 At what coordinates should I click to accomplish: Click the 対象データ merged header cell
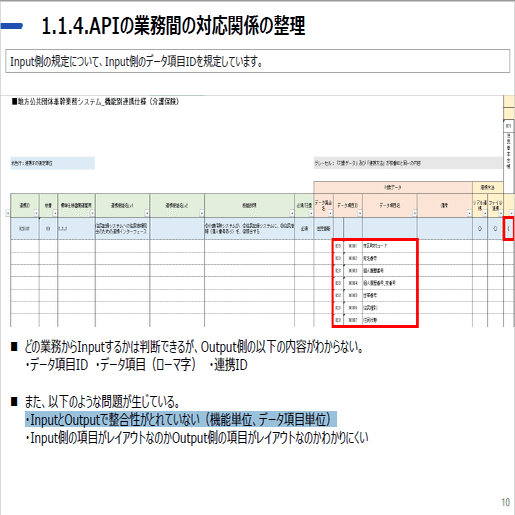(x=393, y=187)
